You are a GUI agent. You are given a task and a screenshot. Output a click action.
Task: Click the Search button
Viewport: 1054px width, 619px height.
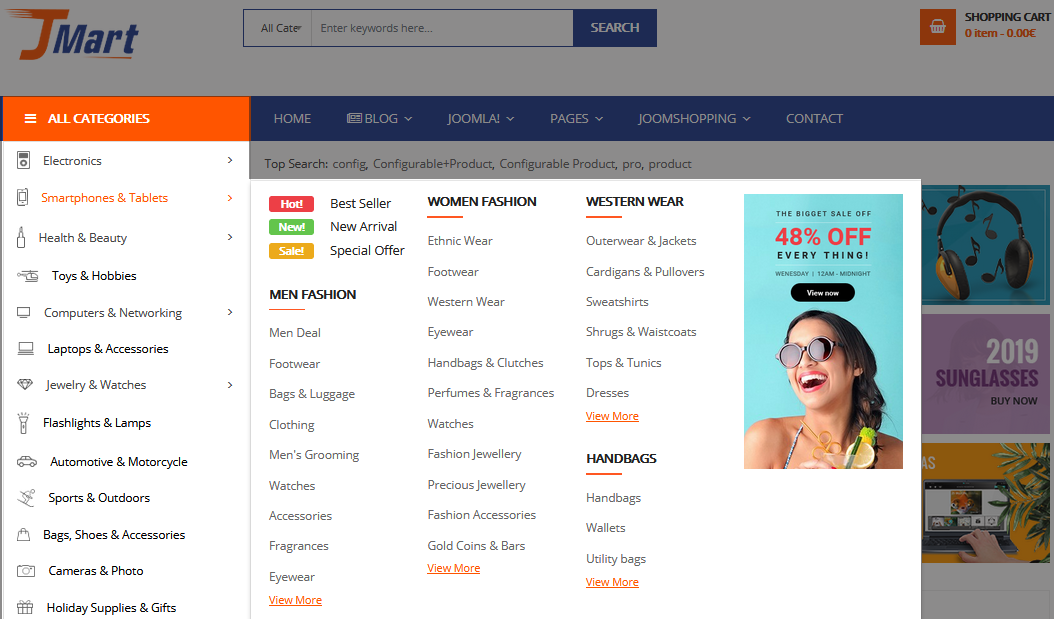click(x=614, y=28)
